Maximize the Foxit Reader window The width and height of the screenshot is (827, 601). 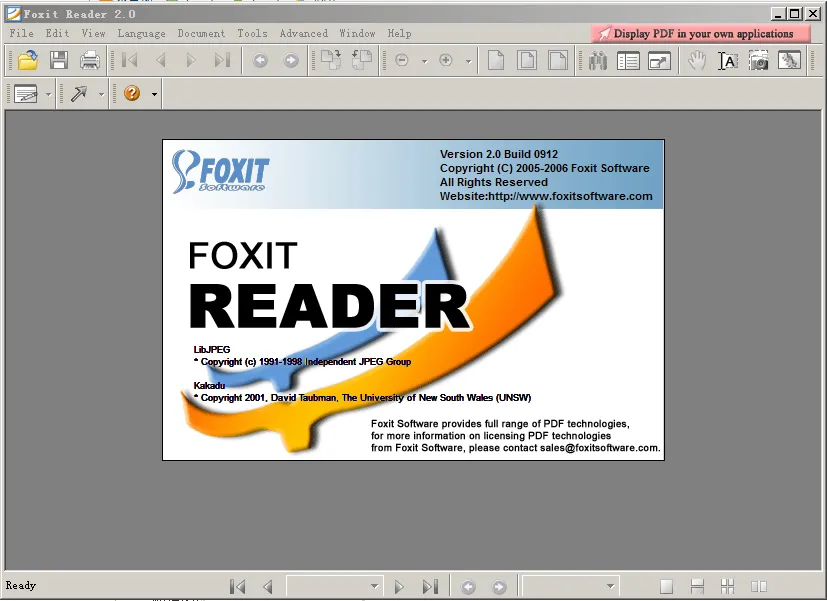click(x=794, y=14)
